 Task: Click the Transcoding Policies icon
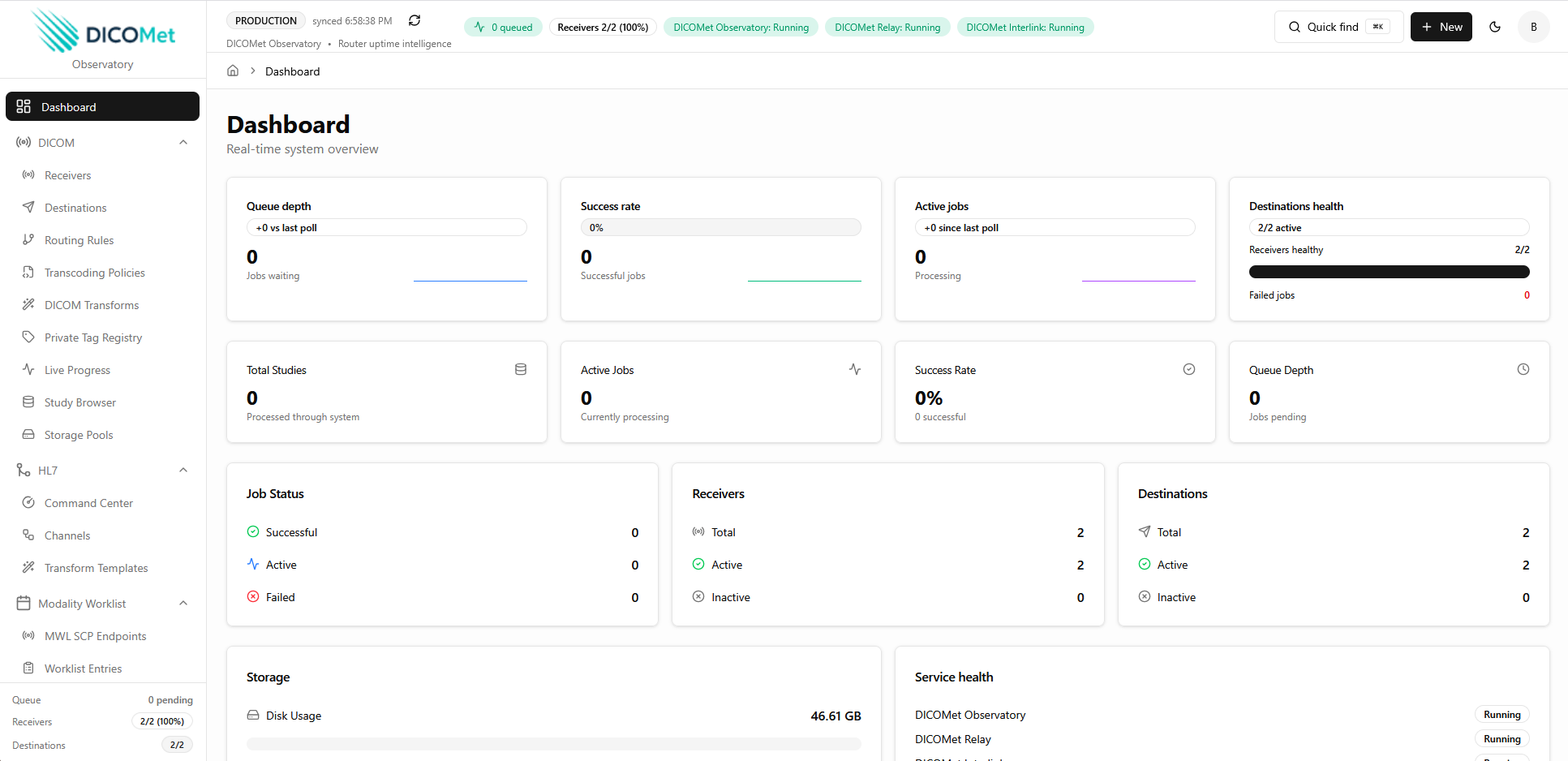[x=28, y=273]
